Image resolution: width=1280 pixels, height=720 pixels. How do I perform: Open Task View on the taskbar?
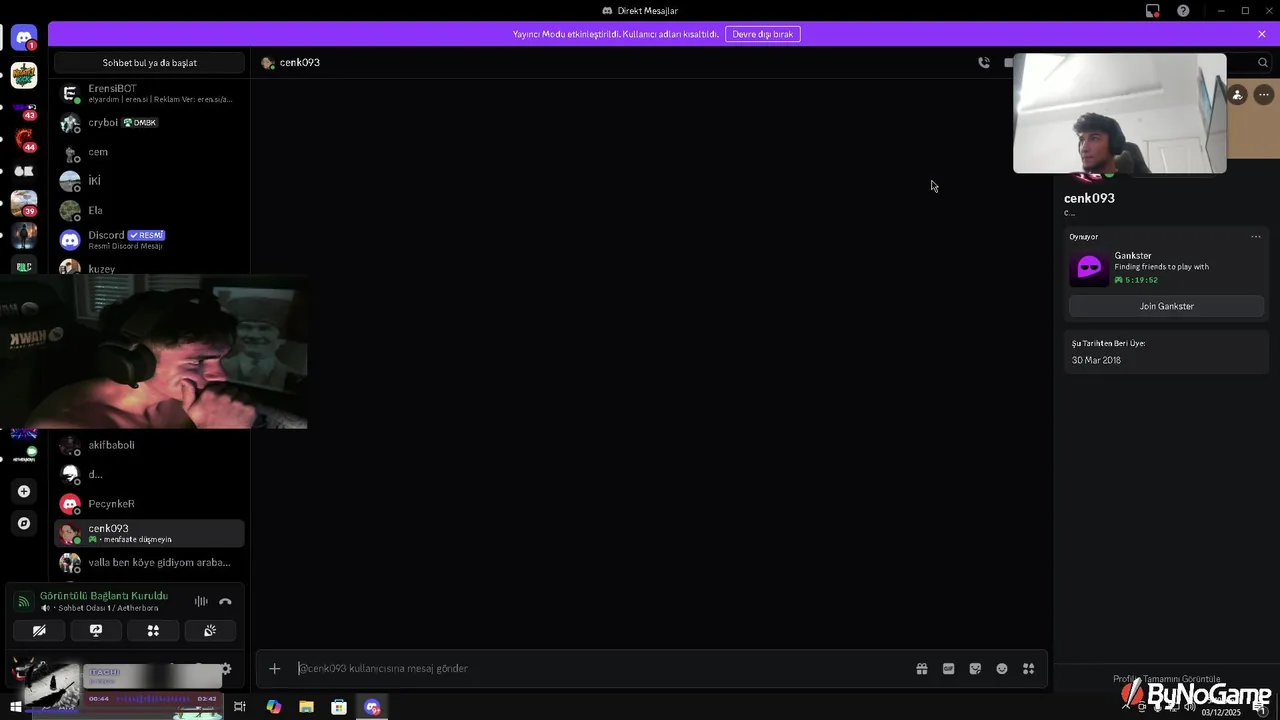coord(240,707)
